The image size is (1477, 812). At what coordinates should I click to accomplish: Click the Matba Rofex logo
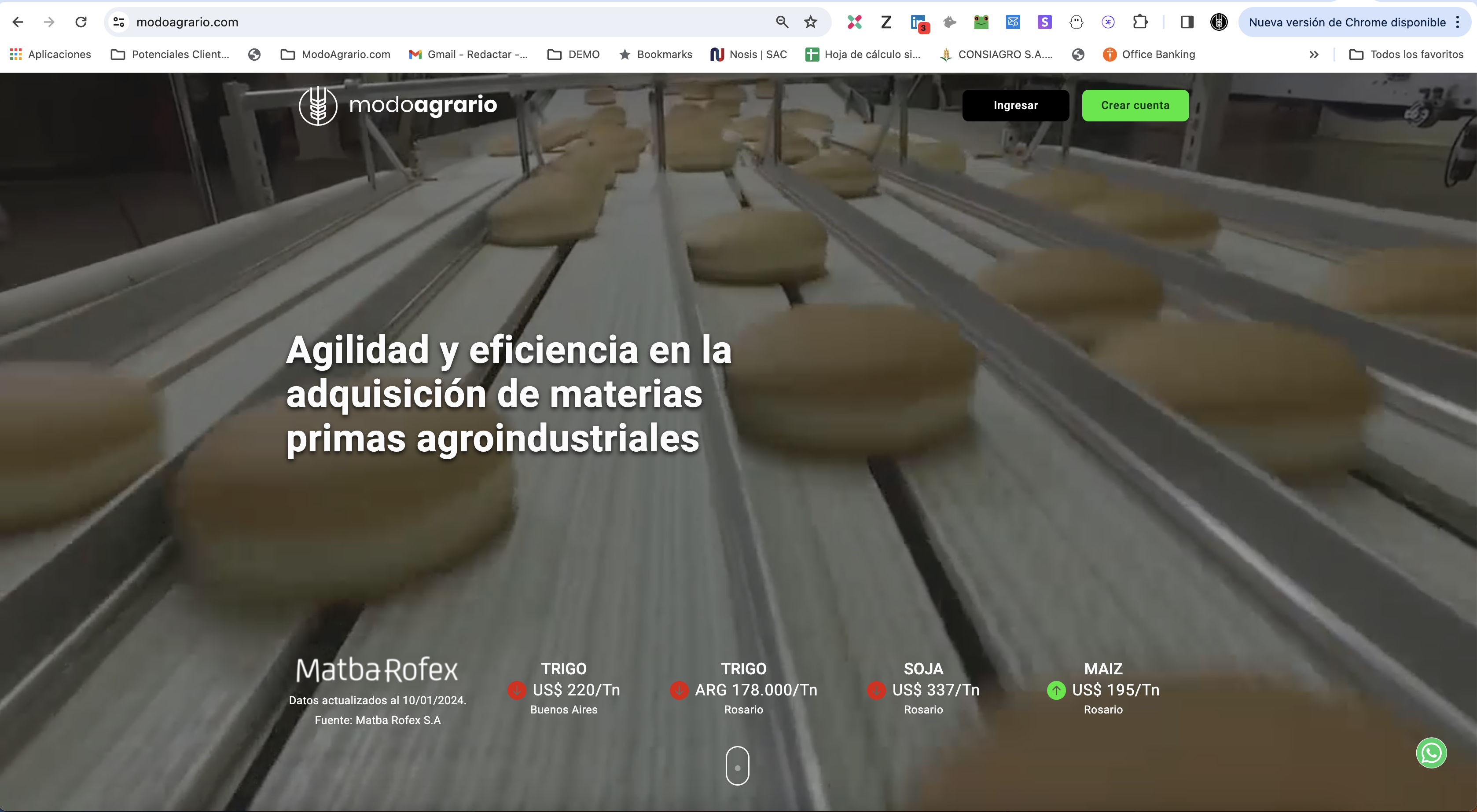(377, 670)
